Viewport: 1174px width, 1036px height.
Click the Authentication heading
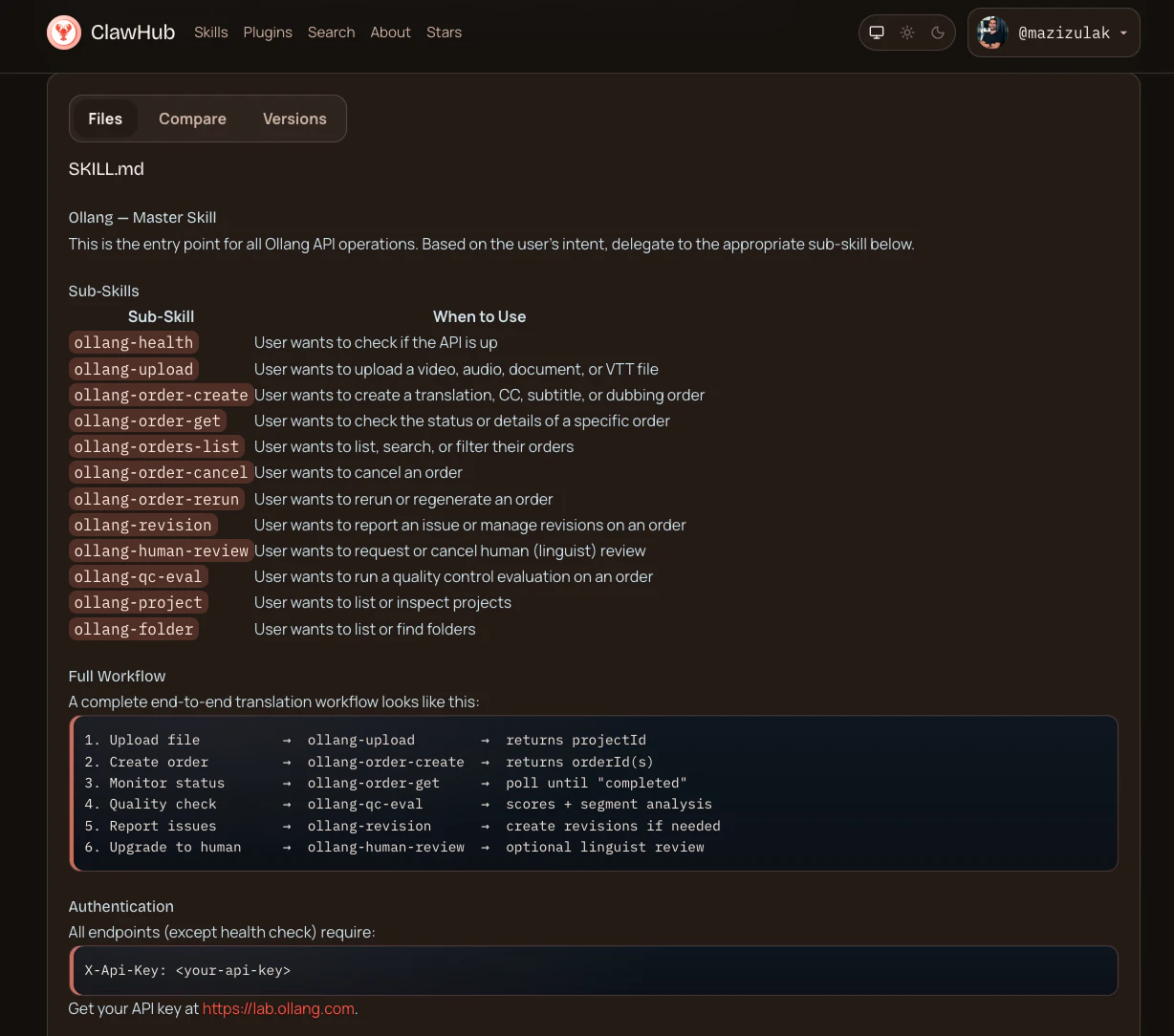point(121,906)
